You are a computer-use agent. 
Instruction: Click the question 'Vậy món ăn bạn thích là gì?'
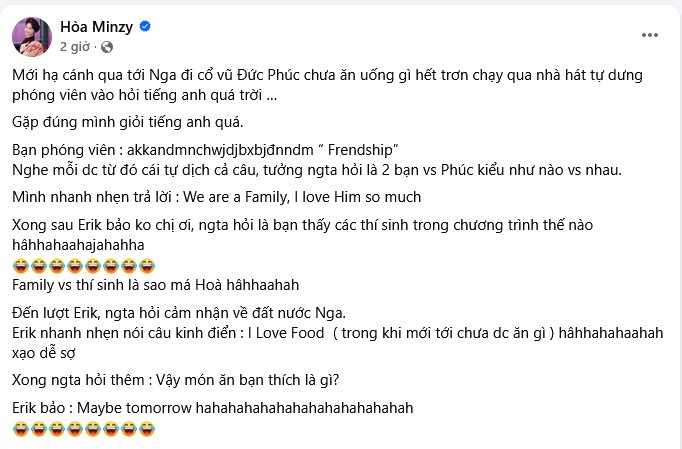click(260, 380)
